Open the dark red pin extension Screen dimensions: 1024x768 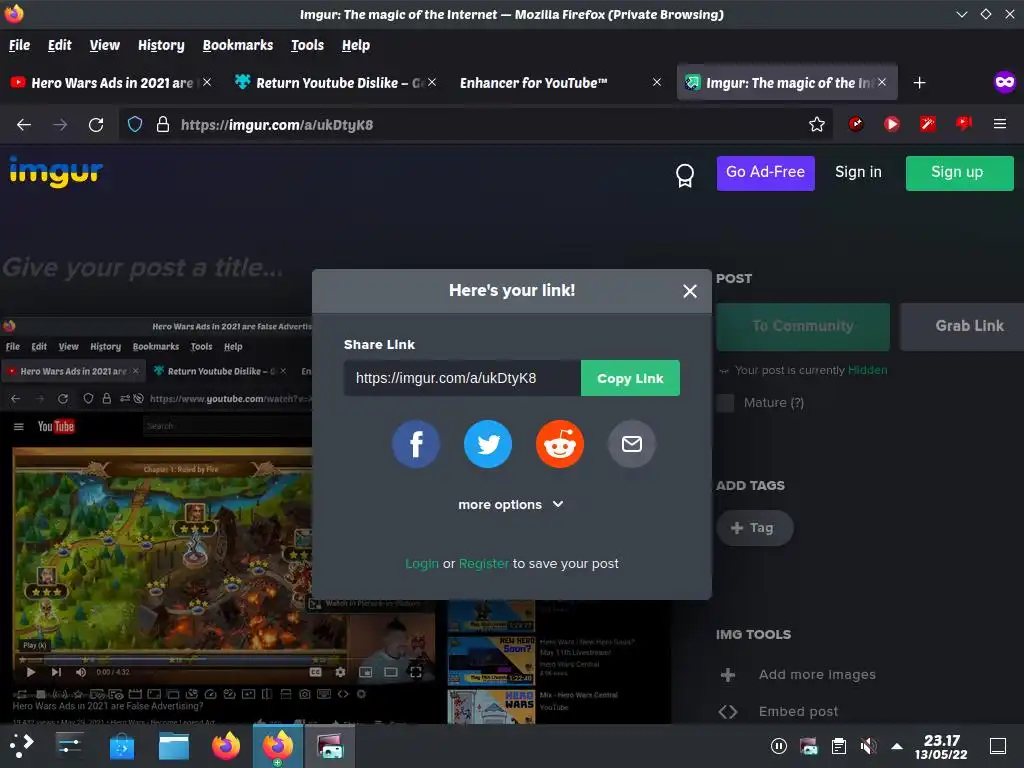point(856,123)
